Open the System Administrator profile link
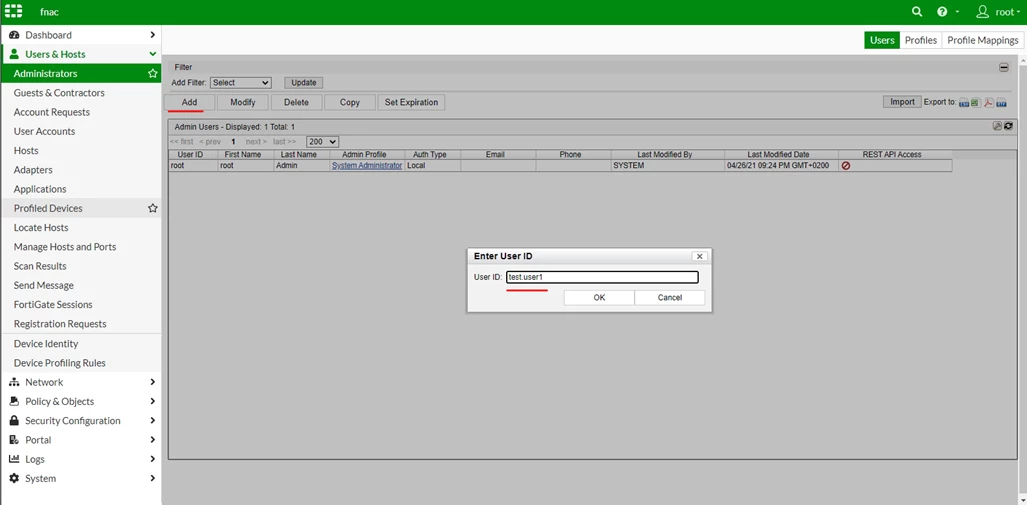1027x505 pixels. (367, 166)
